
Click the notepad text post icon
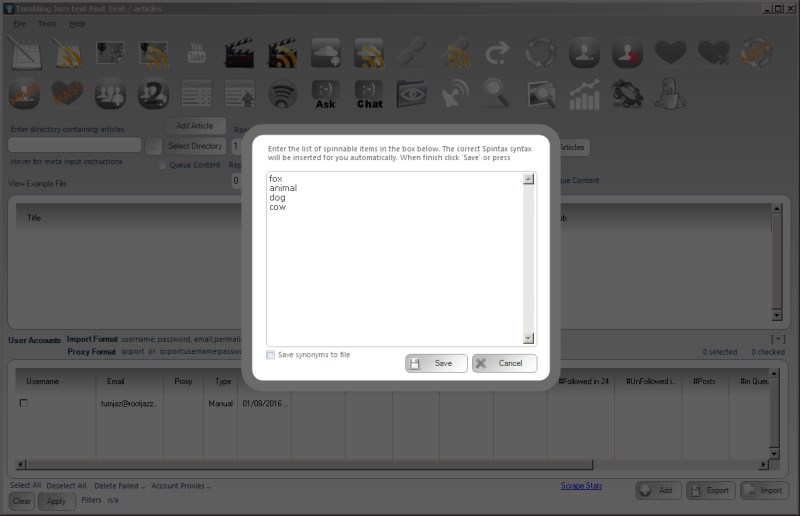25,53
